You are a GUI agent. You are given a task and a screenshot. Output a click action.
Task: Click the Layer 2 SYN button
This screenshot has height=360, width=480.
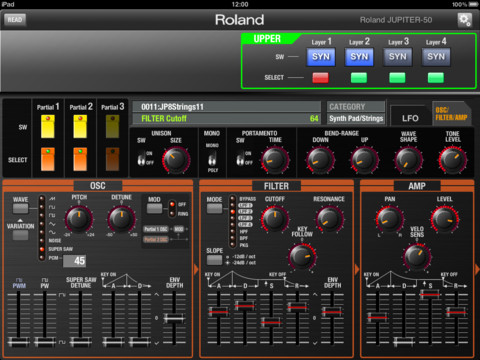[x=359, y=57]
